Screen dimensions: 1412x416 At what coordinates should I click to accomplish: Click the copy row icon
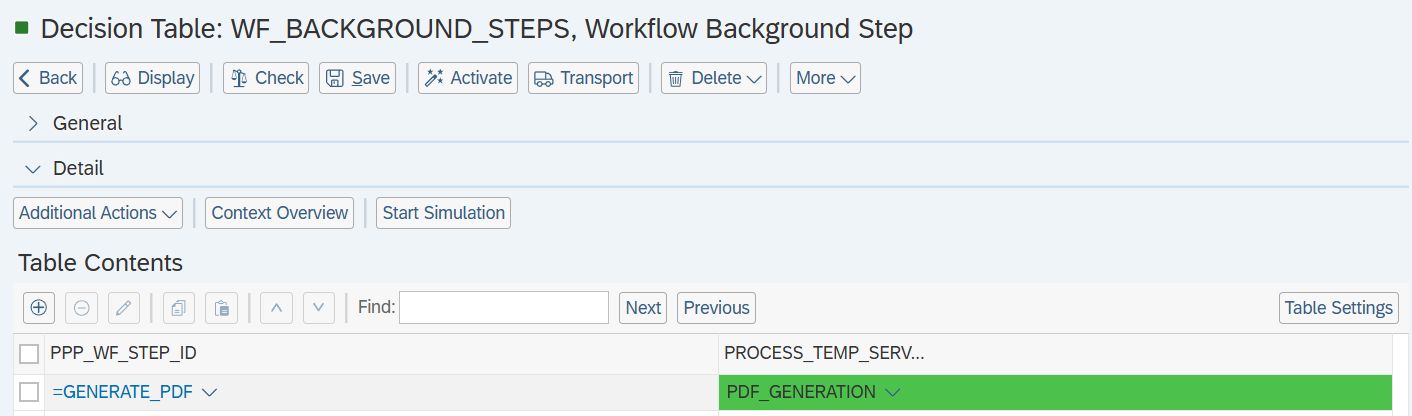coord(179,308)
